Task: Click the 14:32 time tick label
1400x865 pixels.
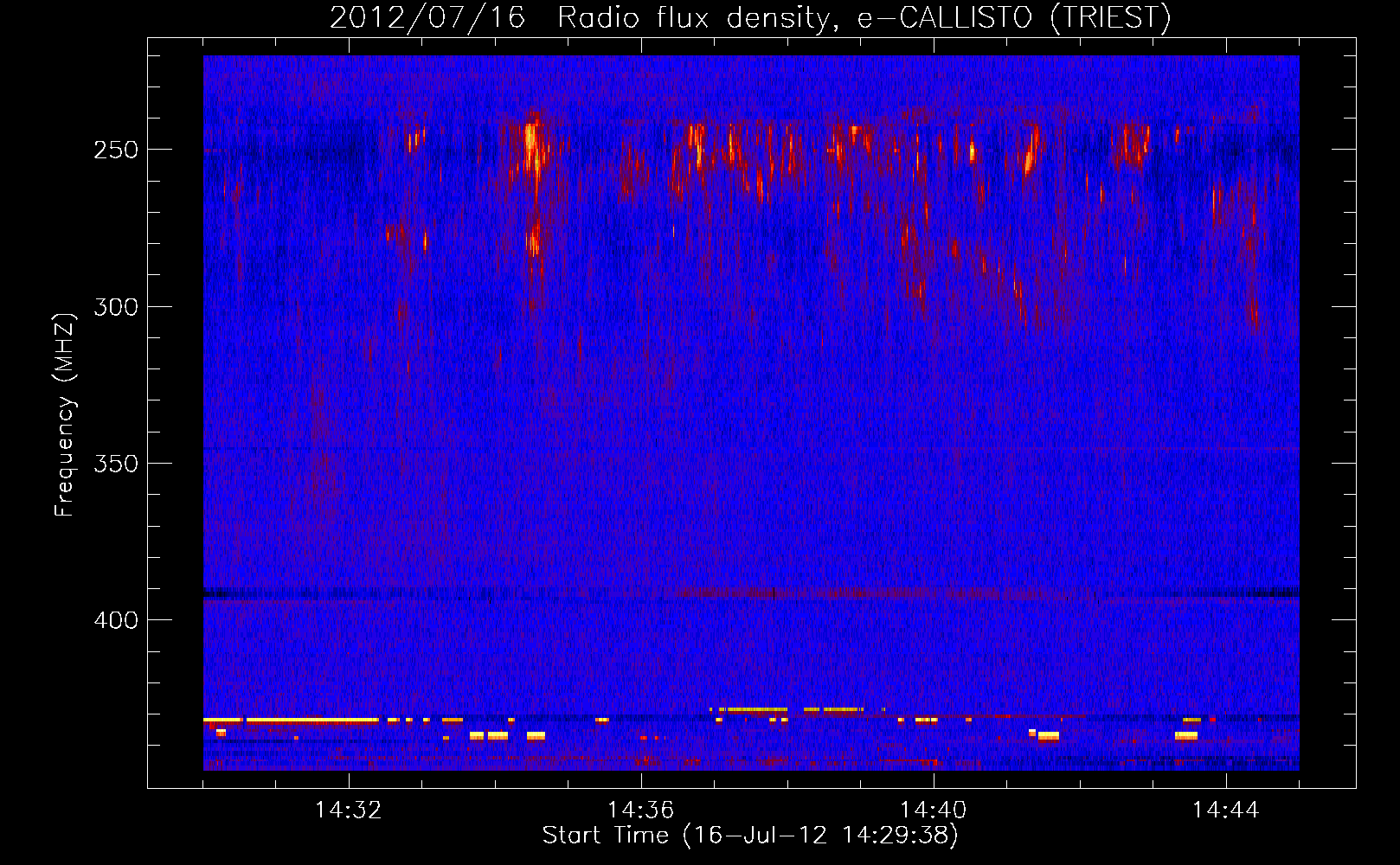Action: 348,810
